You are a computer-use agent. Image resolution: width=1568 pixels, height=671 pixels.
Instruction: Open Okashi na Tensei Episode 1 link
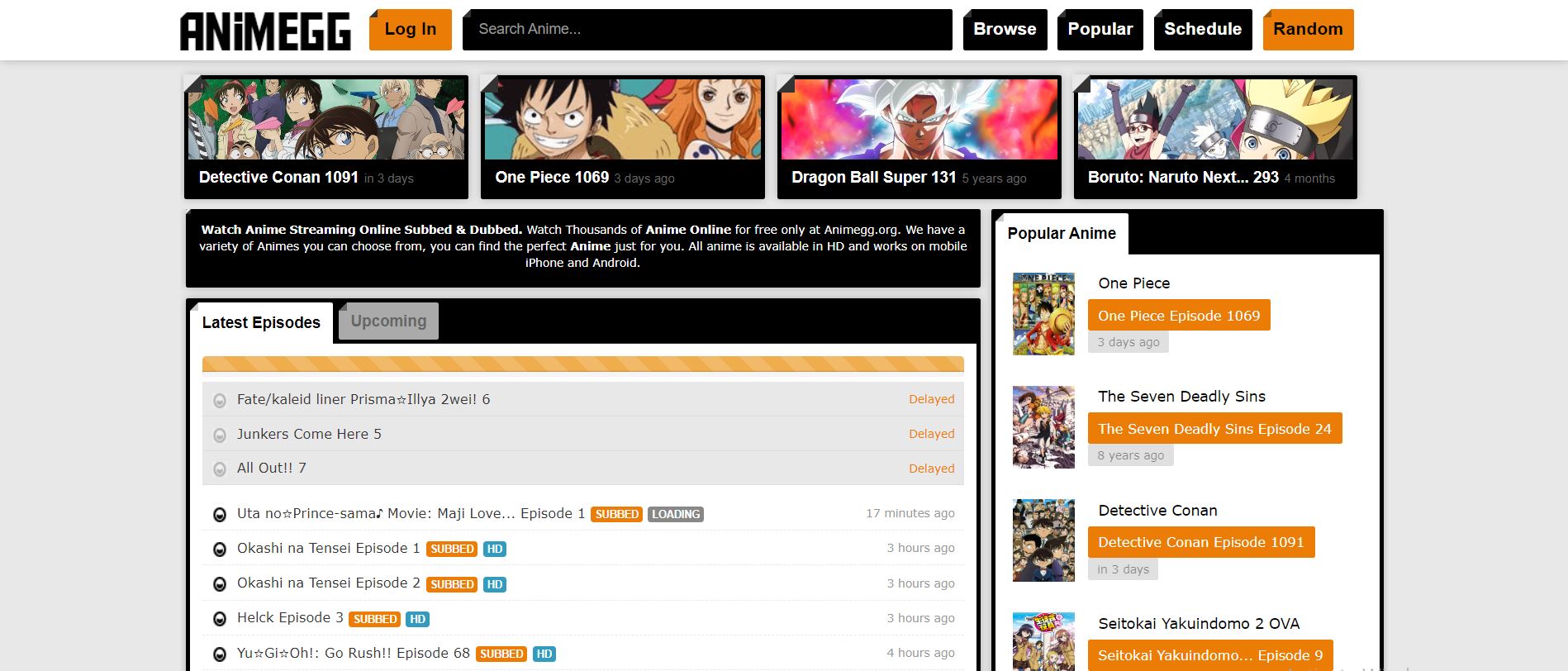pos(328,548)
